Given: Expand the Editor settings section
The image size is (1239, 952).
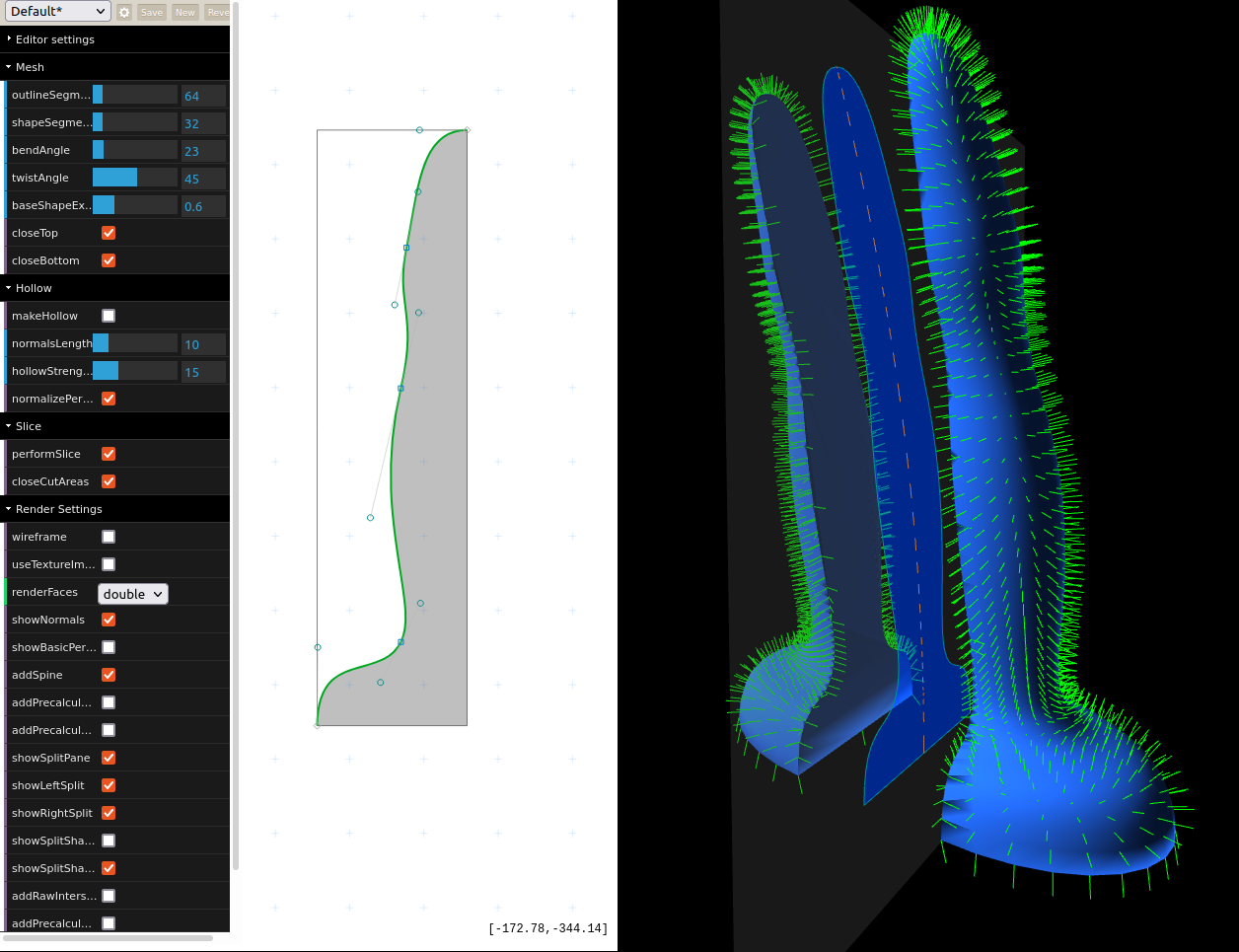Looking at the screenshot, I should 9,39.
